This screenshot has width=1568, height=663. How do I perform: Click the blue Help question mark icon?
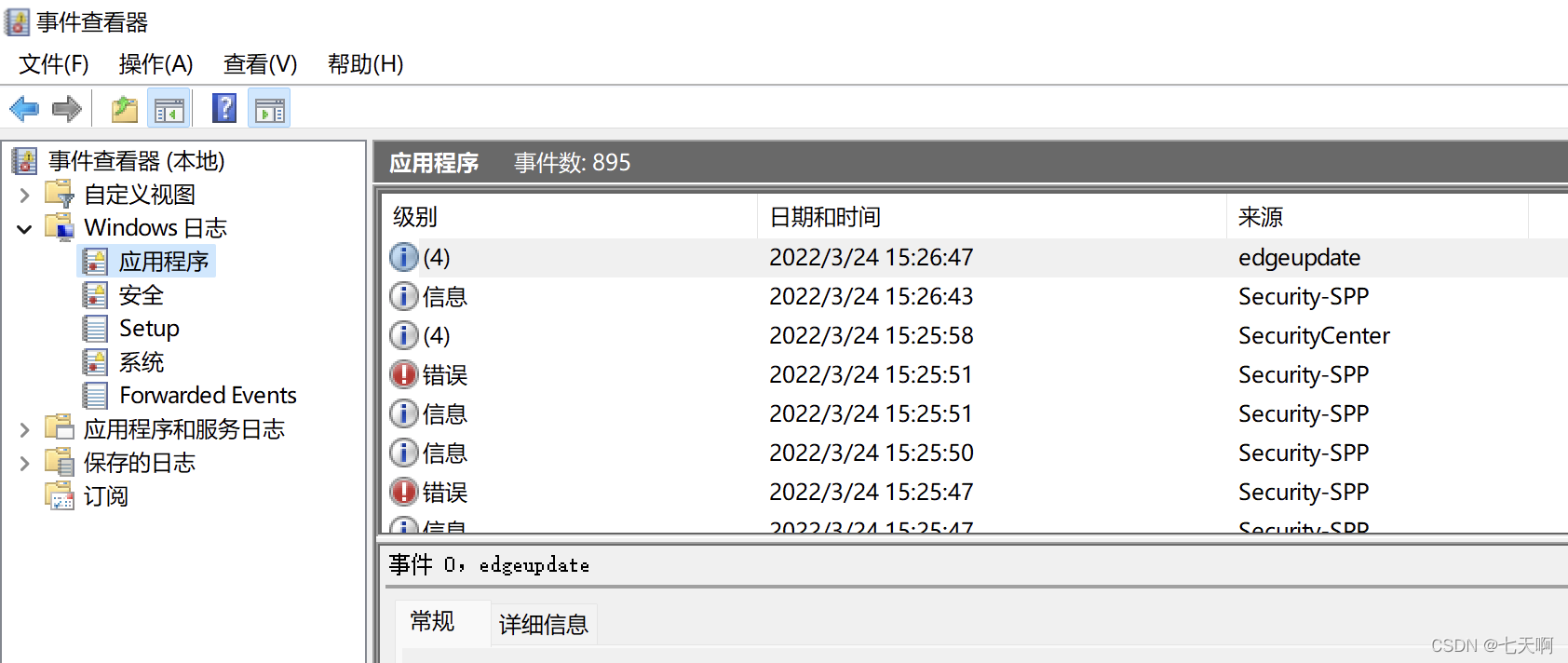point(224,109)
